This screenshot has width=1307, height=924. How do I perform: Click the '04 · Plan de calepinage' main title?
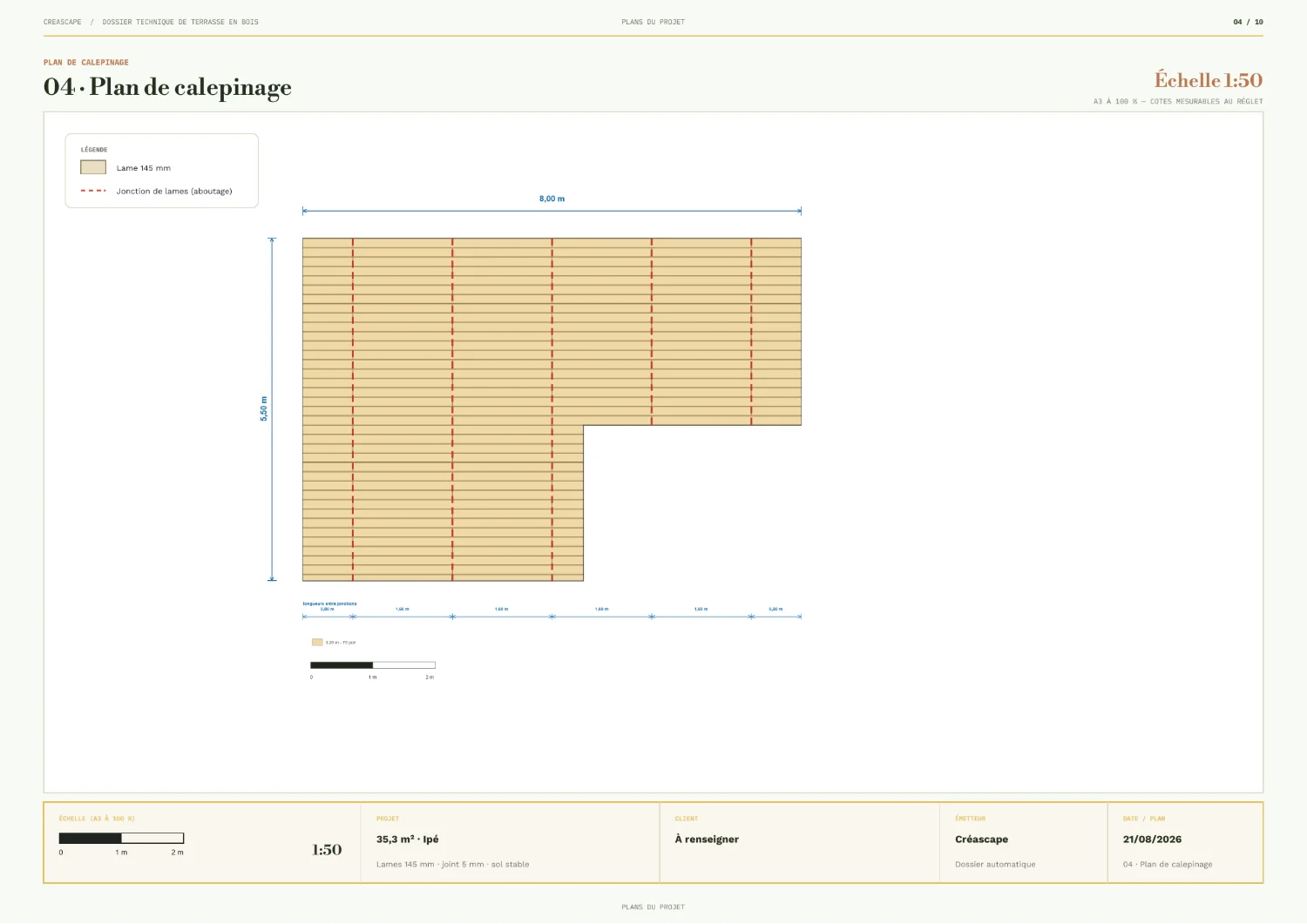pyautogui.click(x=167, y=87)
